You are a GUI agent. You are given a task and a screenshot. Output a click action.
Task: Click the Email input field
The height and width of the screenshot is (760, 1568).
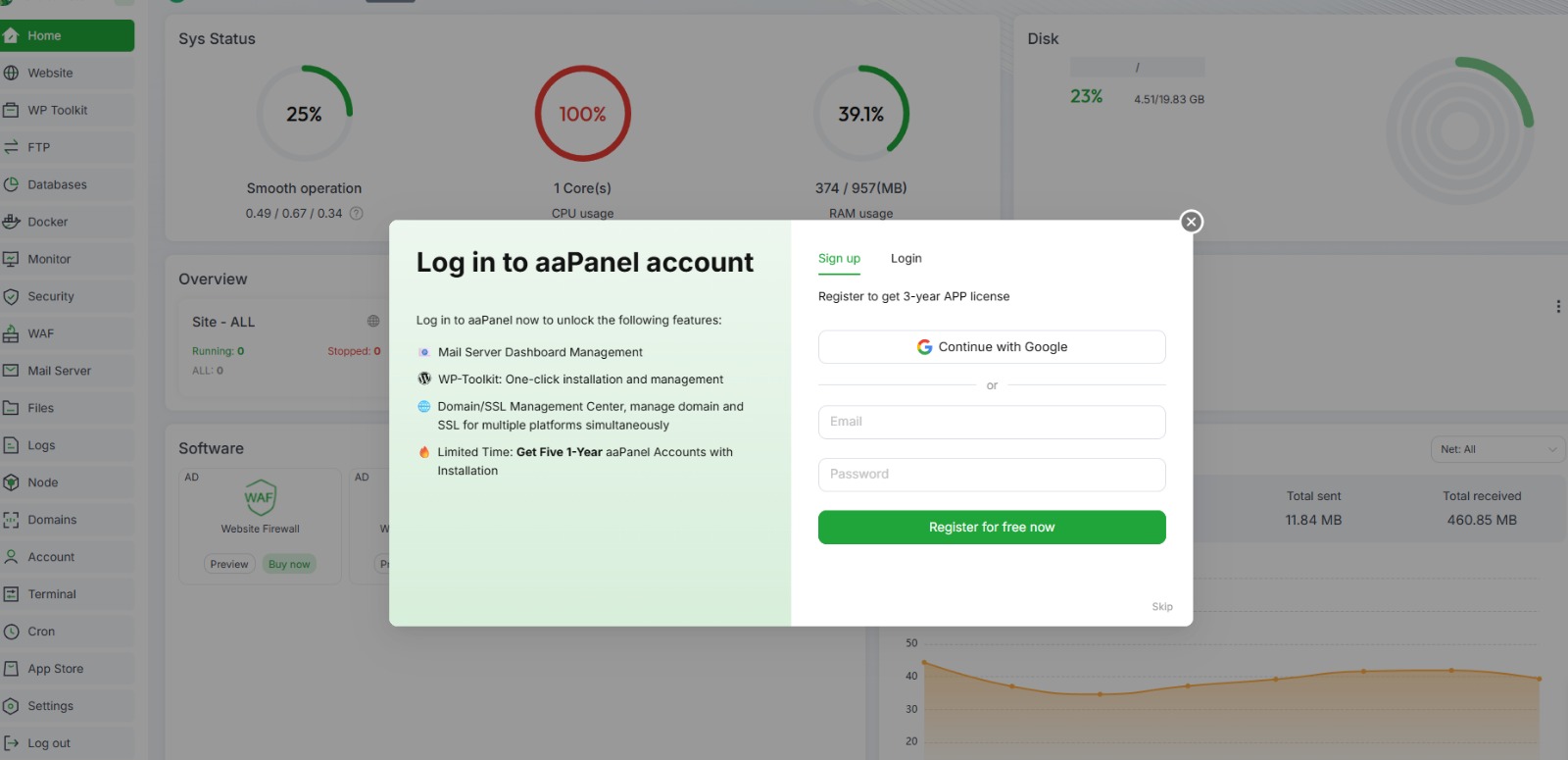[x=992, y=422]
